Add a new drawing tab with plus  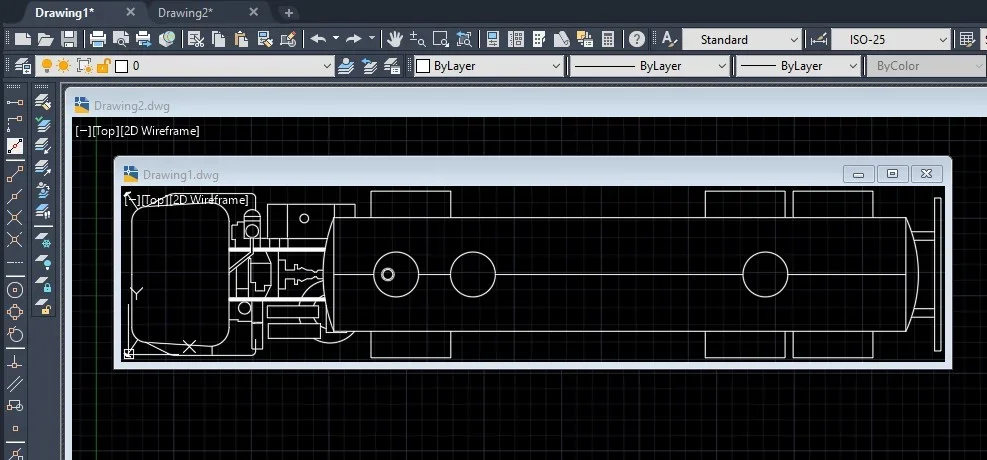[x=288, y=13]
